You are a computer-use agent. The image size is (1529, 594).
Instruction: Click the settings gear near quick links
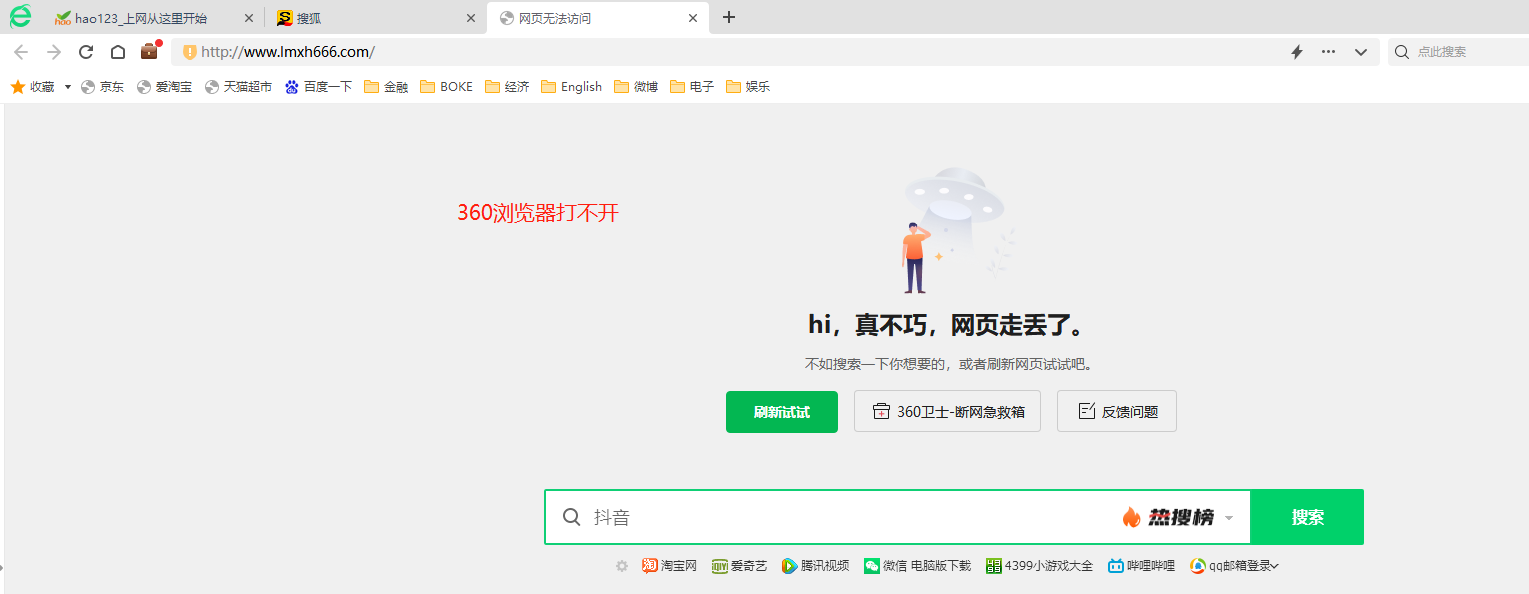[x=621, y=565]
